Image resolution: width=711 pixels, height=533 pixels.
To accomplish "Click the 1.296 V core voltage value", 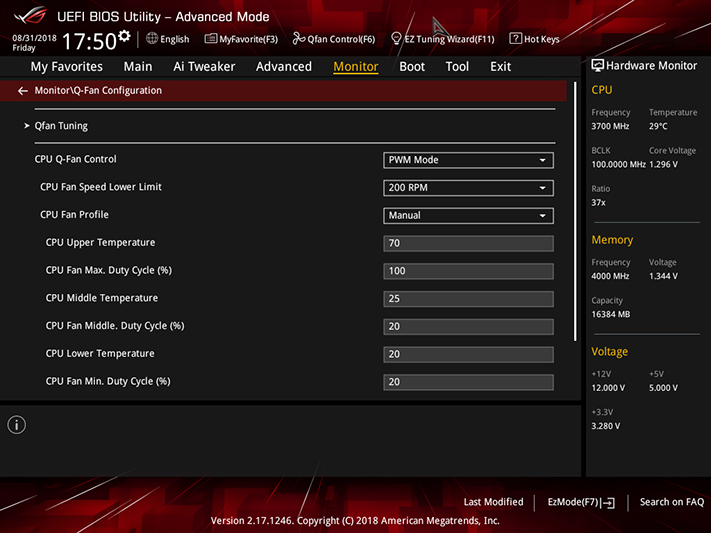I will tap(663, 164).
